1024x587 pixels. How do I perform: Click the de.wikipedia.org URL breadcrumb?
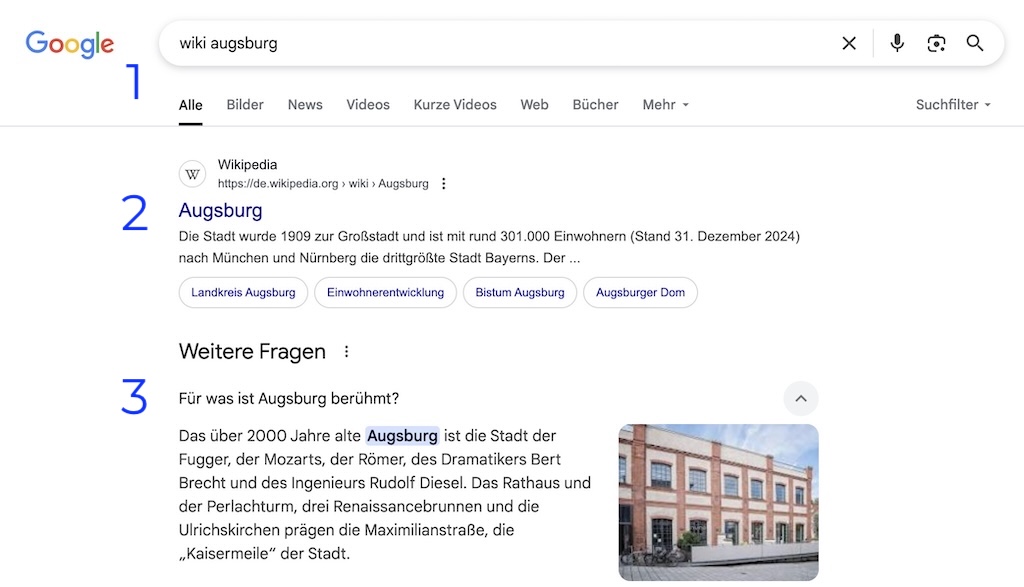pos(323,184)
